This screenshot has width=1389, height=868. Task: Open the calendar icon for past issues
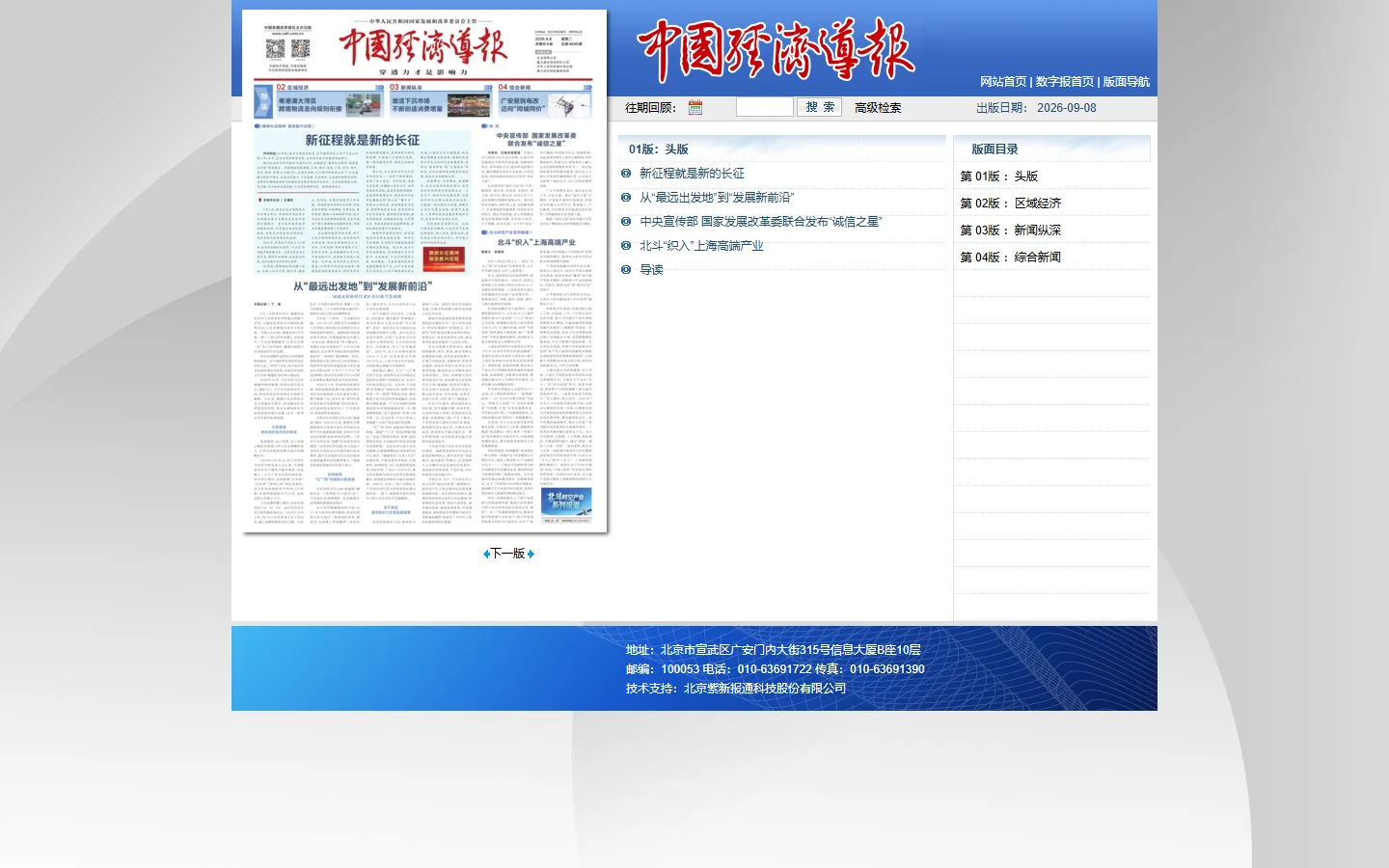695,107
